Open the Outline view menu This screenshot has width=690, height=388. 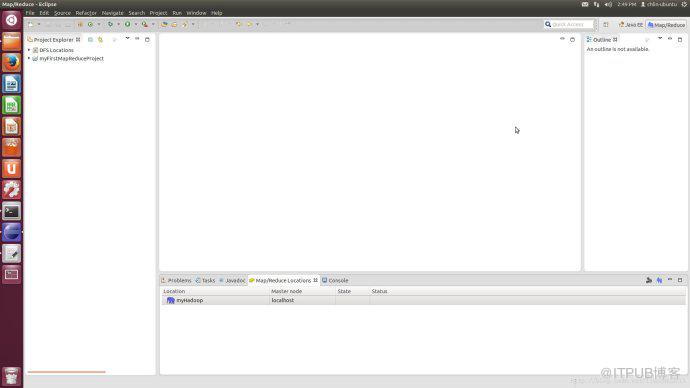coord(660,39)
